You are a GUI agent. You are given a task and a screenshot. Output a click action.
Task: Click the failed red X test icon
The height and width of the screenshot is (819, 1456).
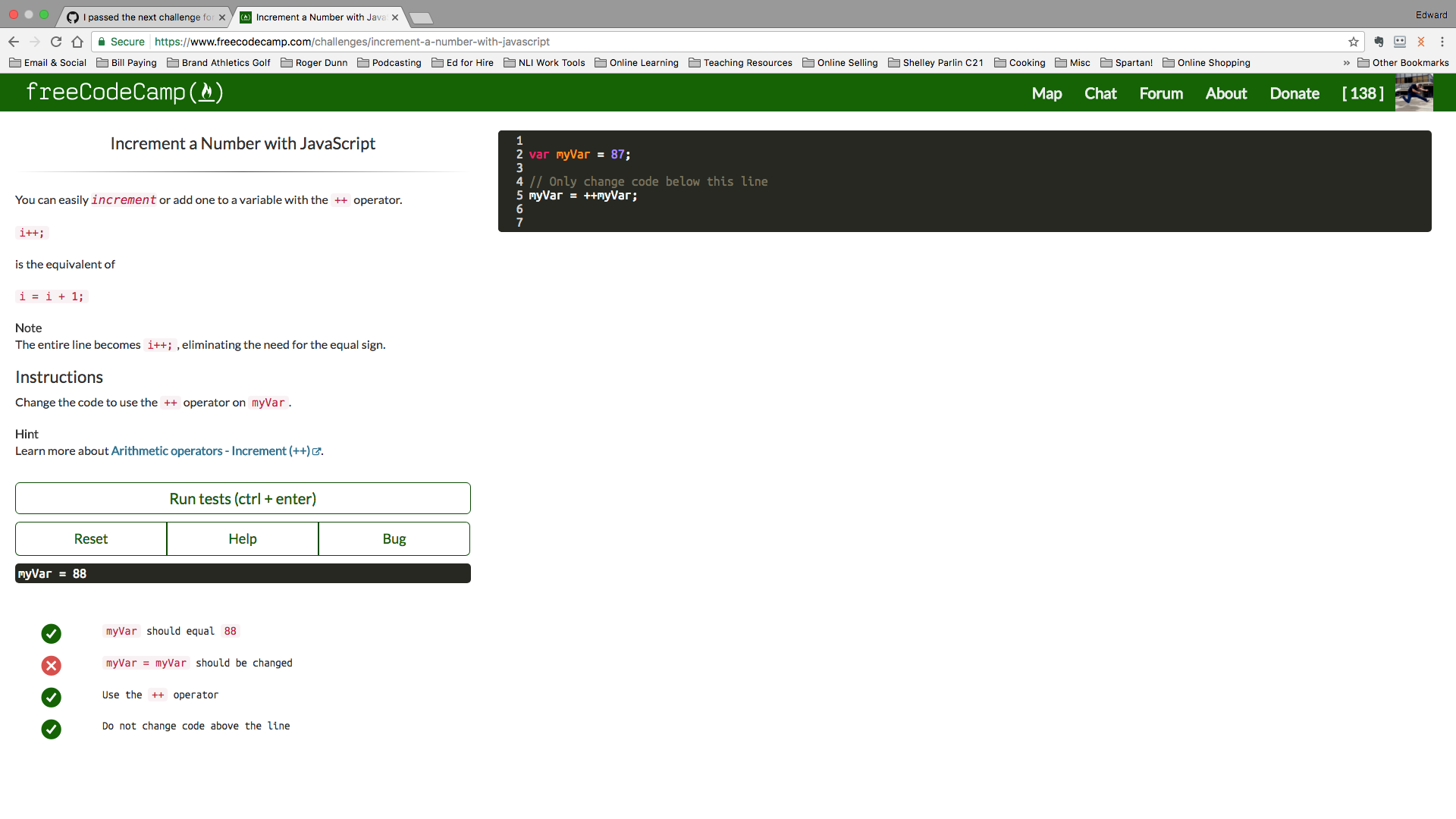(x=51, y=665)
